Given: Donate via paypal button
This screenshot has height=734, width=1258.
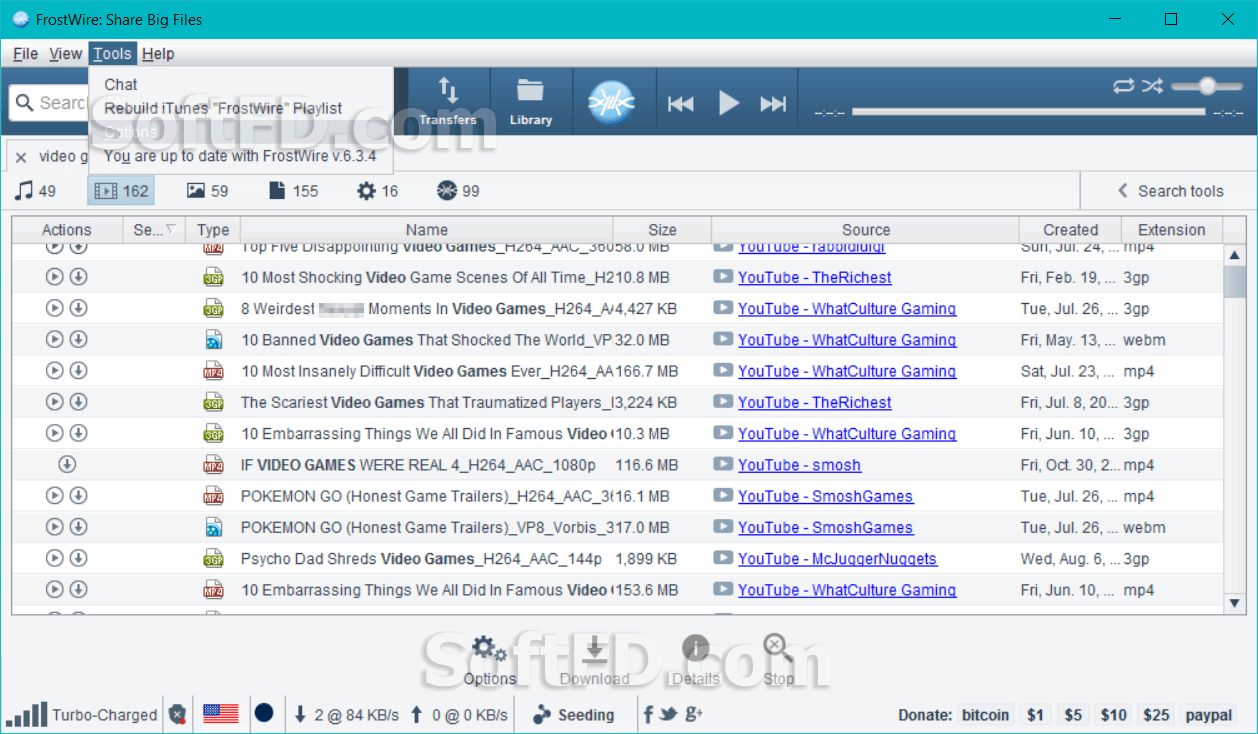Looking at the screenshot, I should (x=1209, y=715).
